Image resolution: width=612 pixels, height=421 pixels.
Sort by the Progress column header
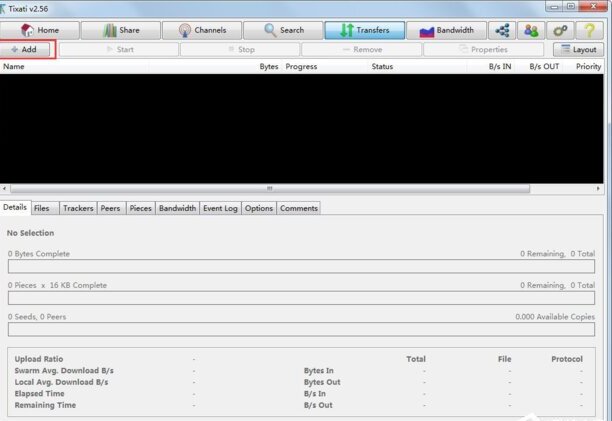(x=301, y=67)
